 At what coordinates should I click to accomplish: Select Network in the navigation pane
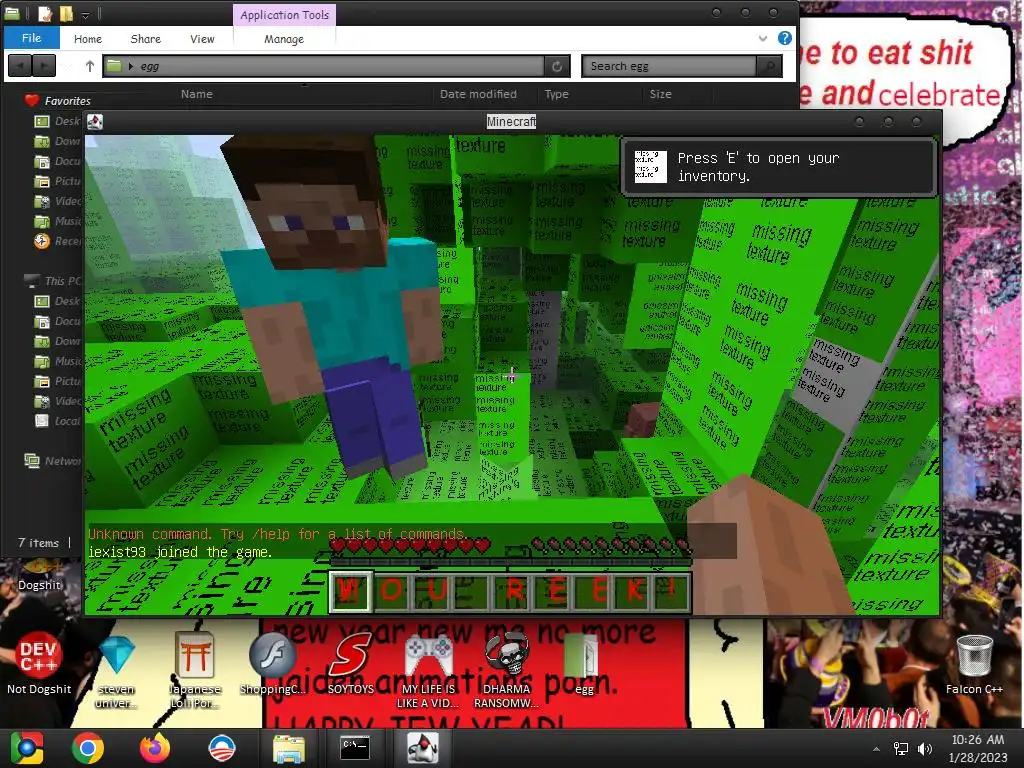pyautogui.click(x=52, y=461)
